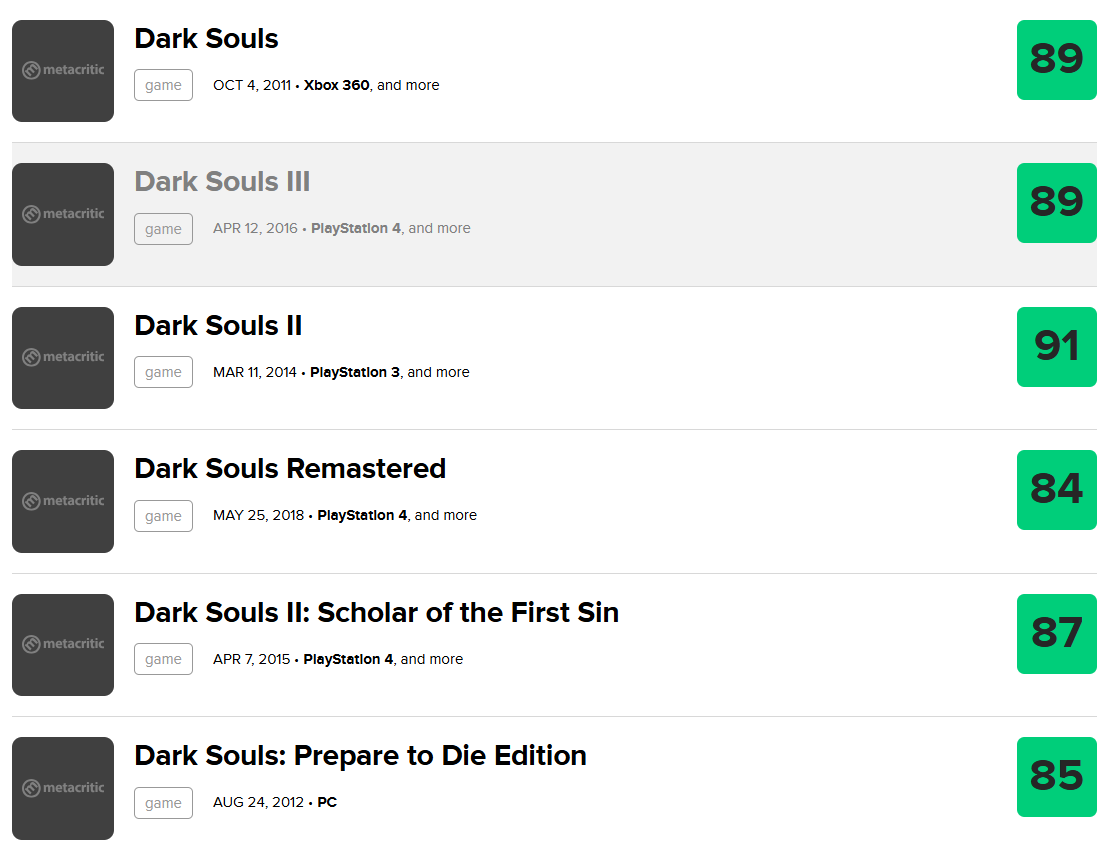Click the 85 metascore badge
The width and height of the screenshot is (1107, 847).
pyautogui.click(x=1056, y=777)
